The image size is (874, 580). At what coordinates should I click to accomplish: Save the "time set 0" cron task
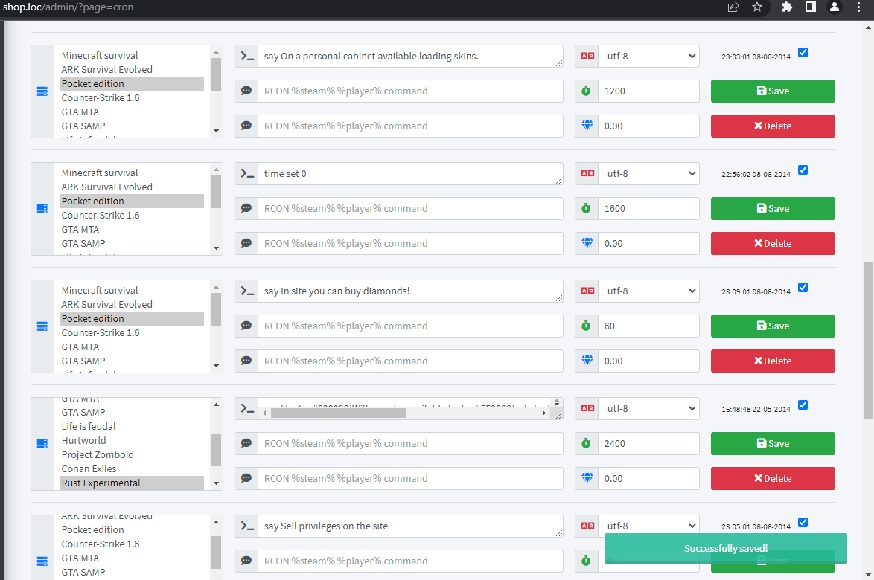(772, 209)
